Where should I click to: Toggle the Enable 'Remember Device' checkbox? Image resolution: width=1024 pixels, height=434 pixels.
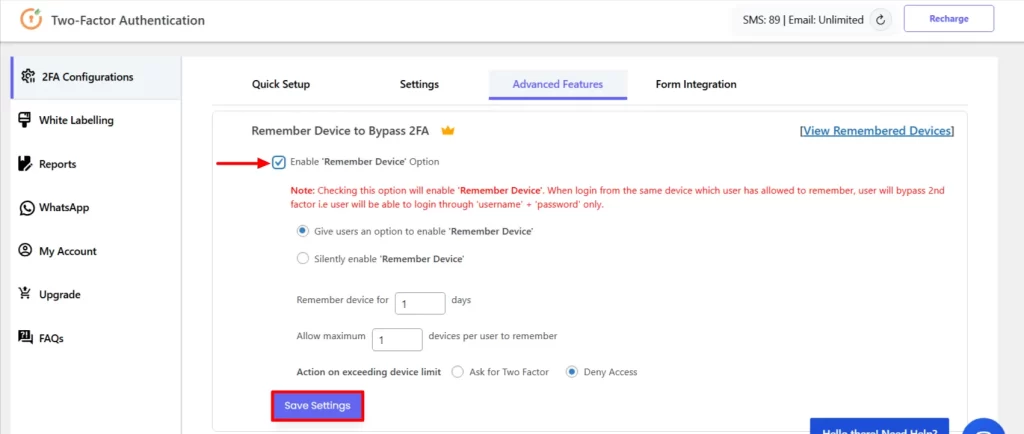(279, 163)
